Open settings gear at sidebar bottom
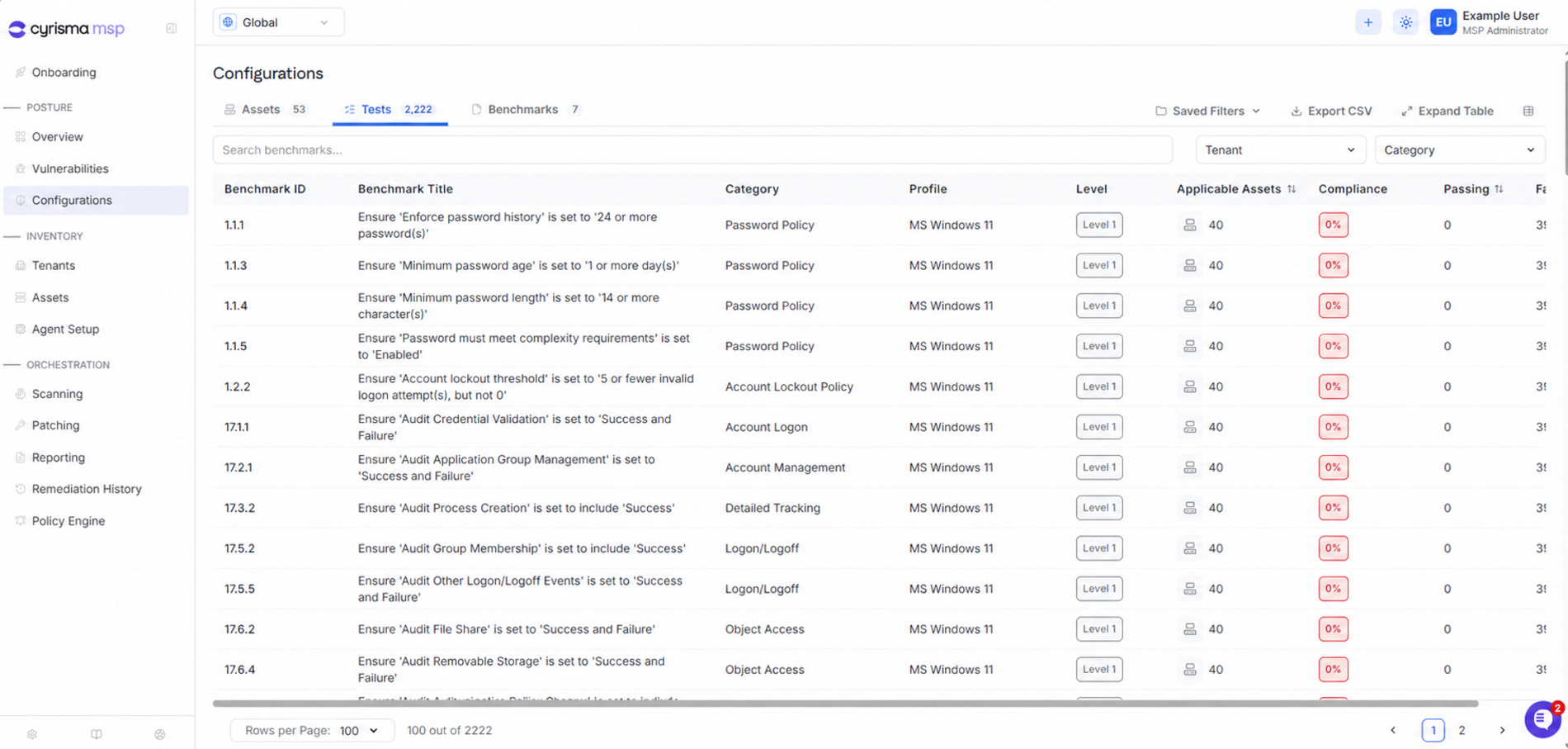Viewport: 1568px width, 749px height. click(32, 734)
